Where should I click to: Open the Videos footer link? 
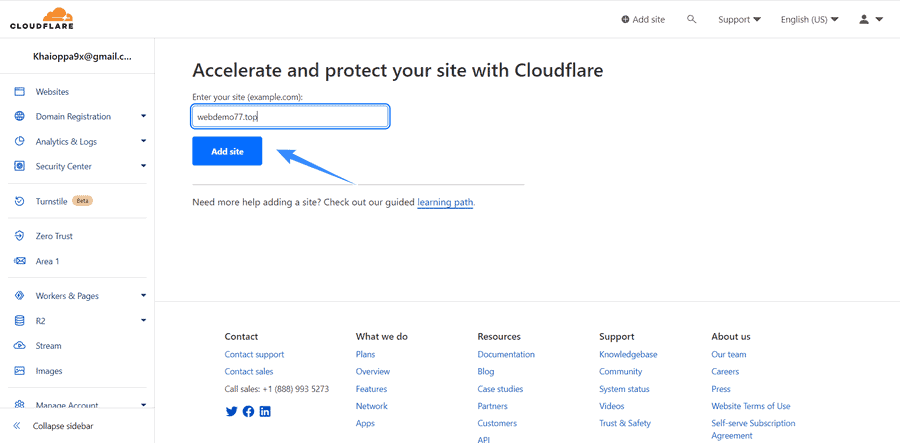(x=611, y=406)
